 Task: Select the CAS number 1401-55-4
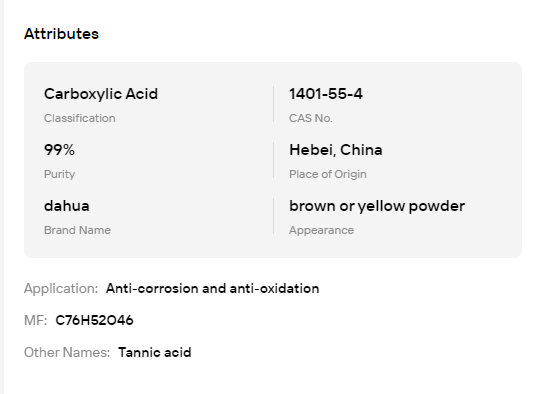point(326,94)
